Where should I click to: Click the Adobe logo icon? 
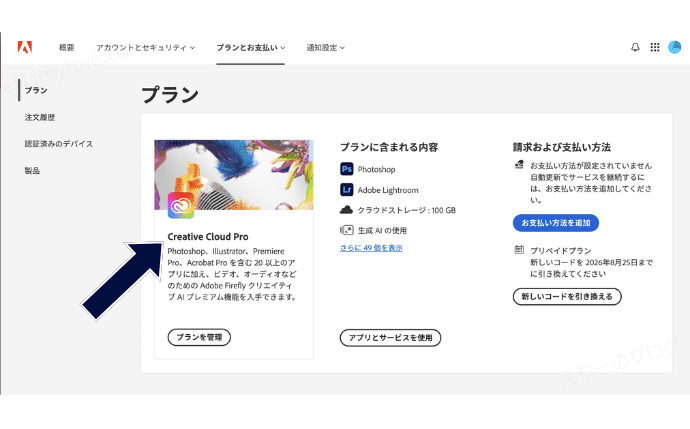tap(25, 47)
